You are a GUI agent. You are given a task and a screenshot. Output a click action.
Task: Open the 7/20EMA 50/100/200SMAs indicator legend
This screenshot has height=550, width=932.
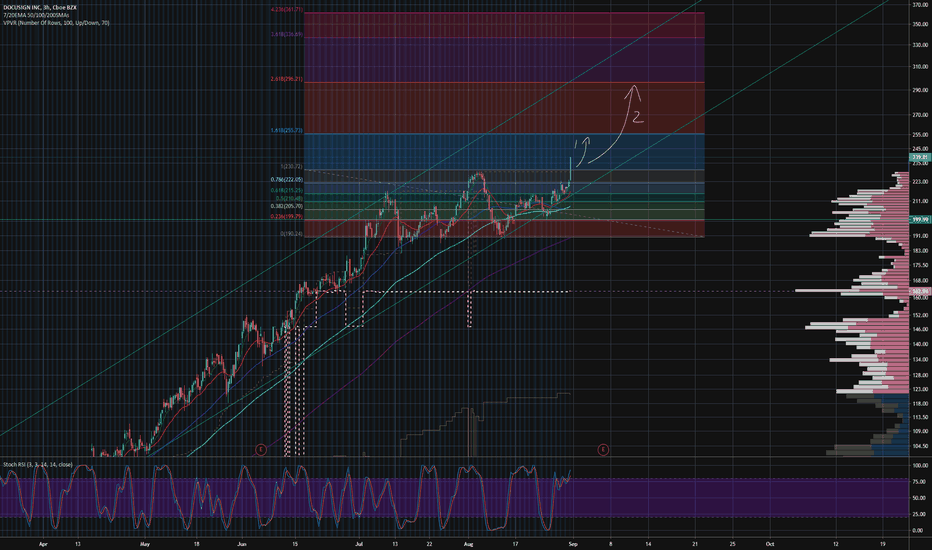point(36,15)
